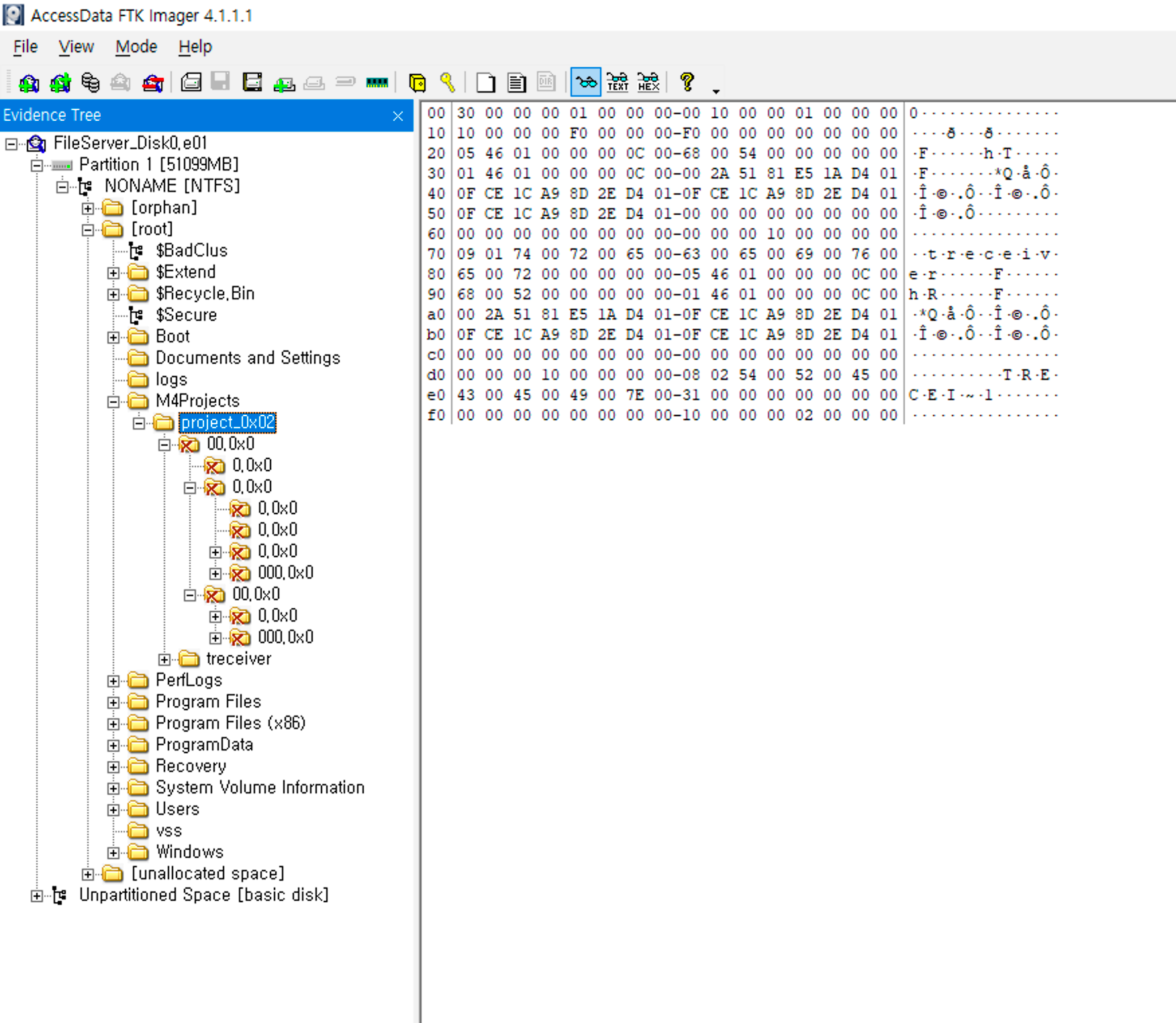1176x1023 pixels.
Task: Expand Unpartitioned Space [basic disk]
Action: (37, 895)
